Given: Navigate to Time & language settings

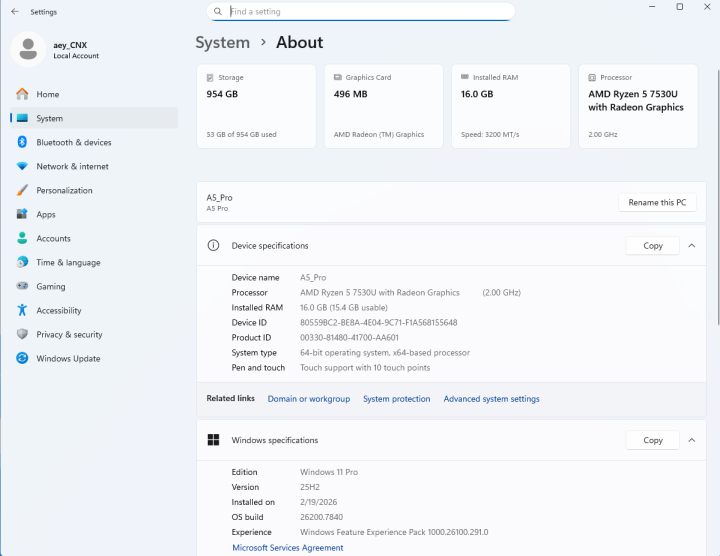Looking at the screenshot, I should point(68,262).
